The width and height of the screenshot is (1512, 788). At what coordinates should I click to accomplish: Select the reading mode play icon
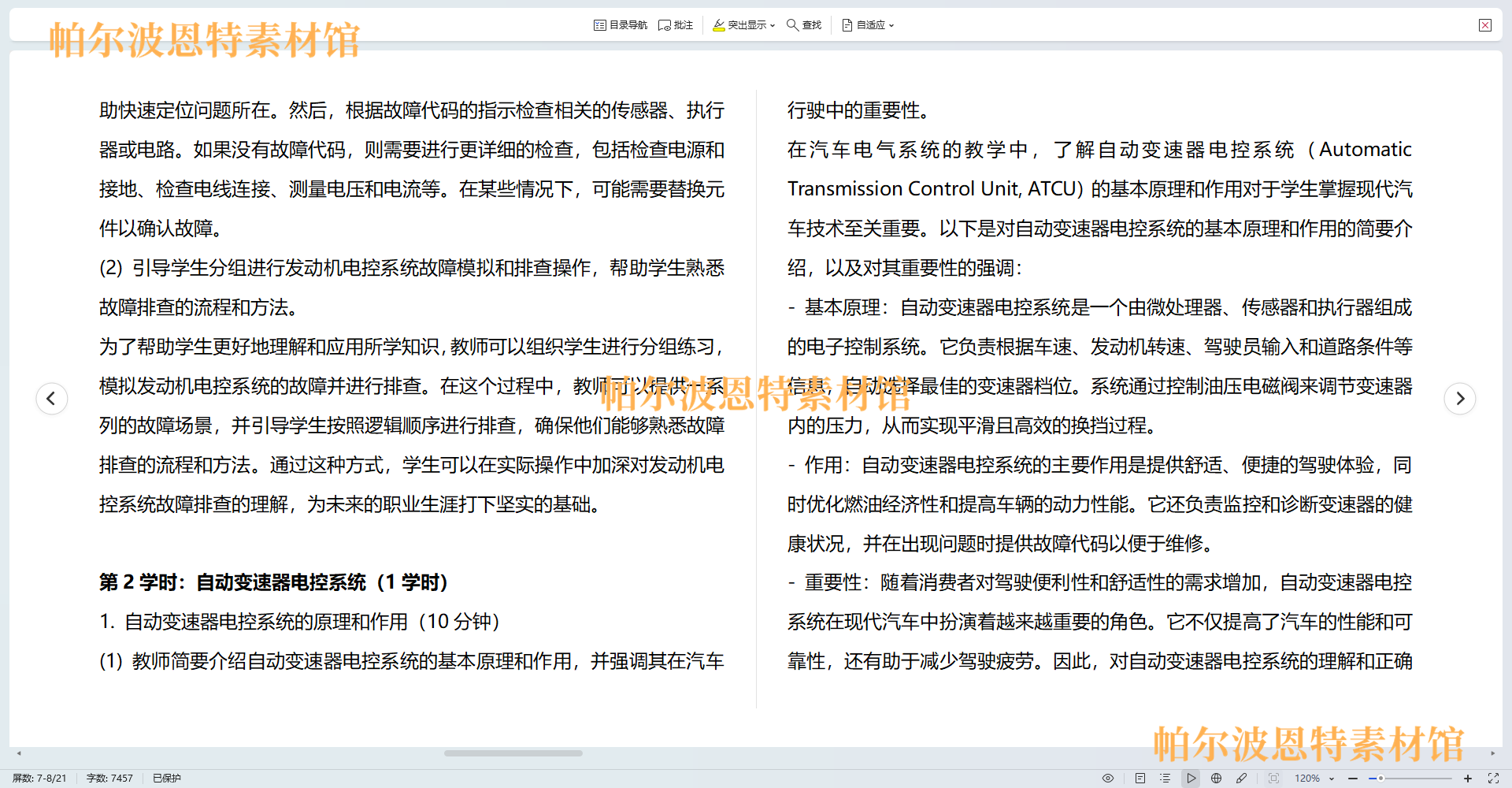(1191, 778)
